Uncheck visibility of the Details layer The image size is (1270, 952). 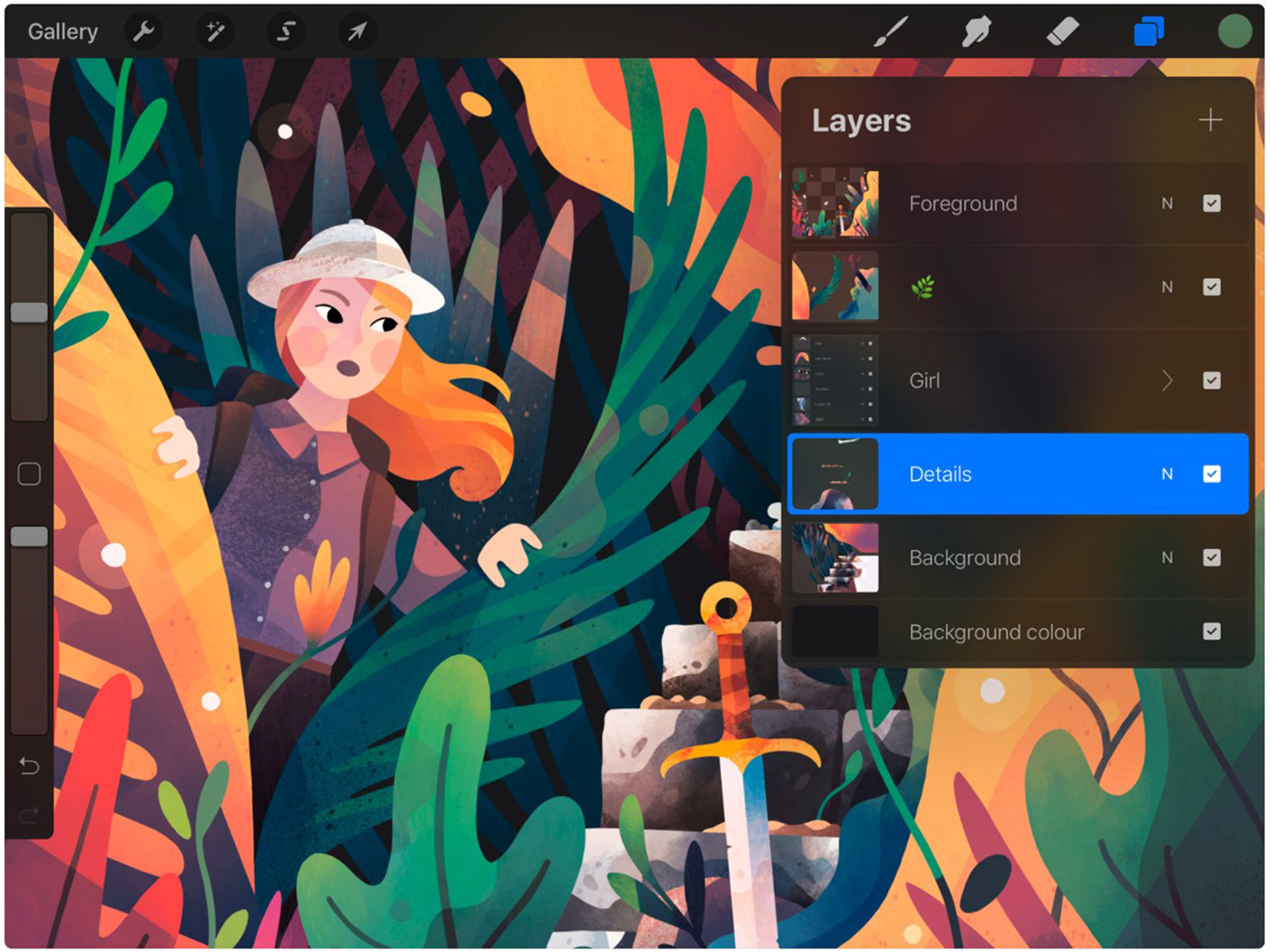(1211, 474)
